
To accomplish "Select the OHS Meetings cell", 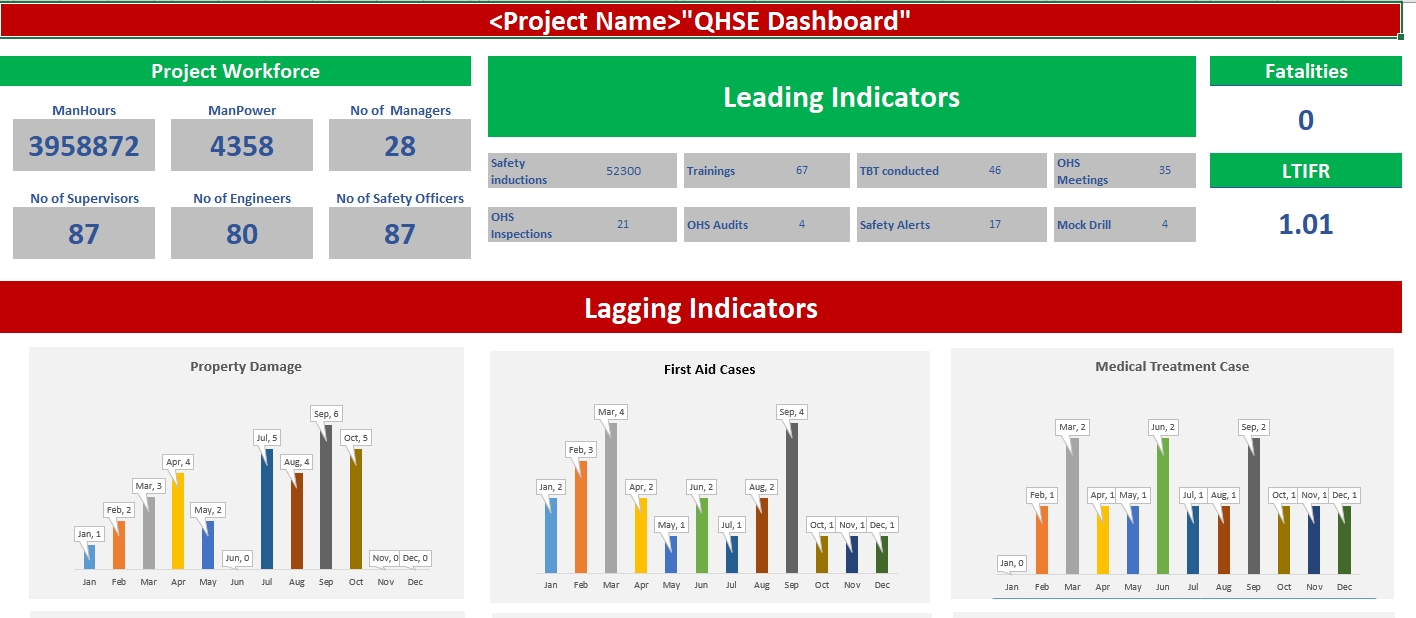I will pos(1124,171).
